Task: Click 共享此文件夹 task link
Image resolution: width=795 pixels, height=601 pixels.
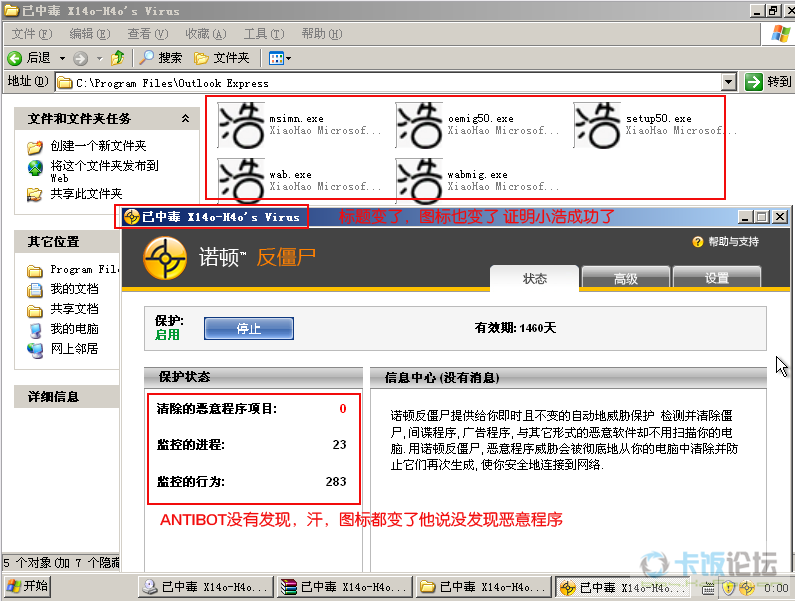Action: click(x=86, y=194)
